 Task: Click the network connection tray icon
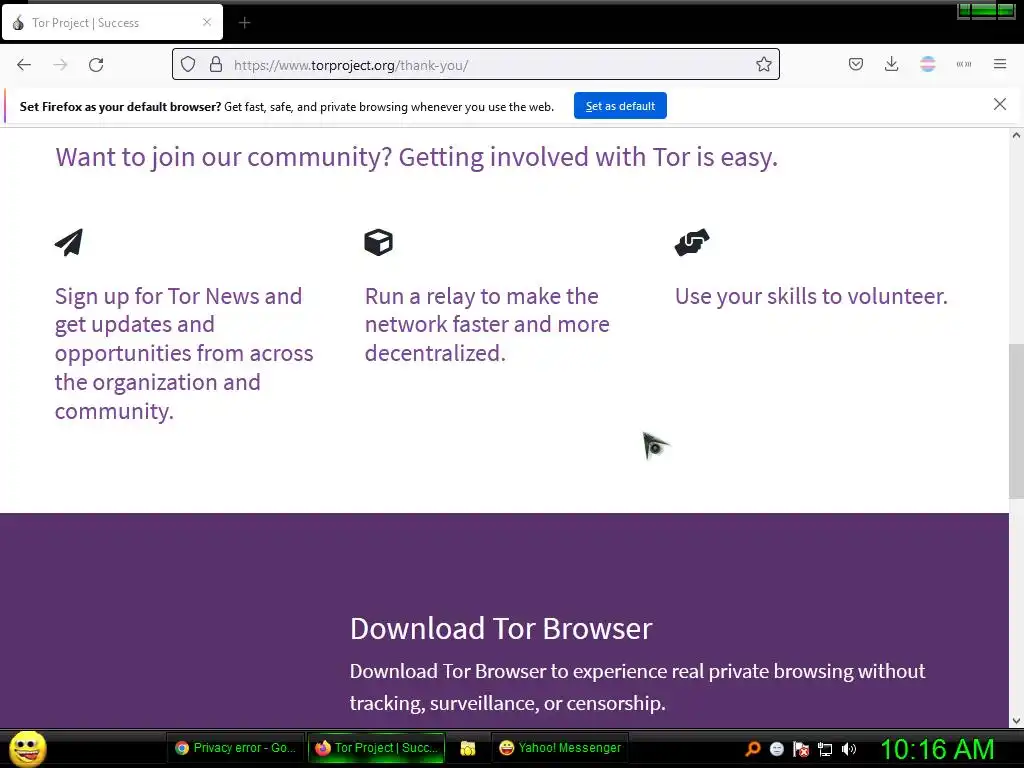point(825,749)
